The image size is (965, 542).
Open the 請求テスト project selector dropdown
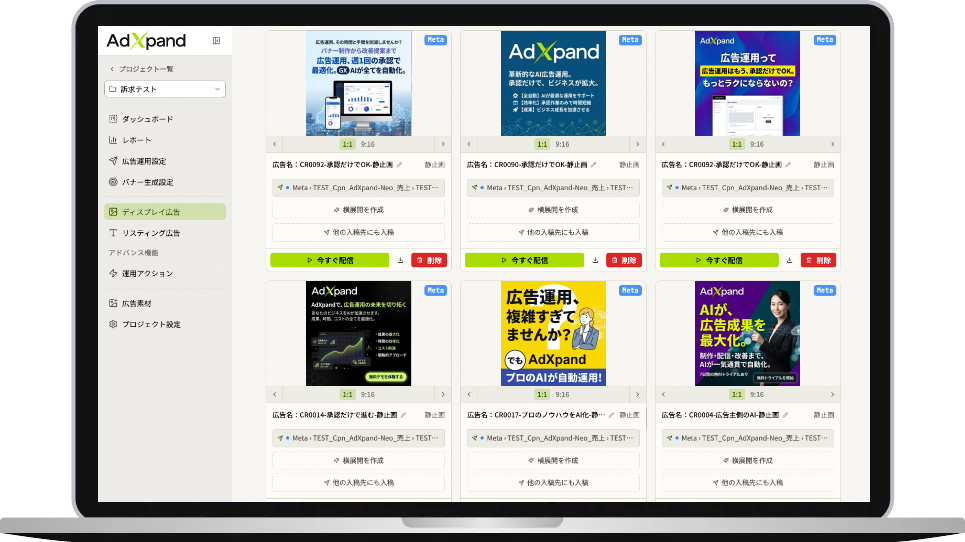click(165, 89)
